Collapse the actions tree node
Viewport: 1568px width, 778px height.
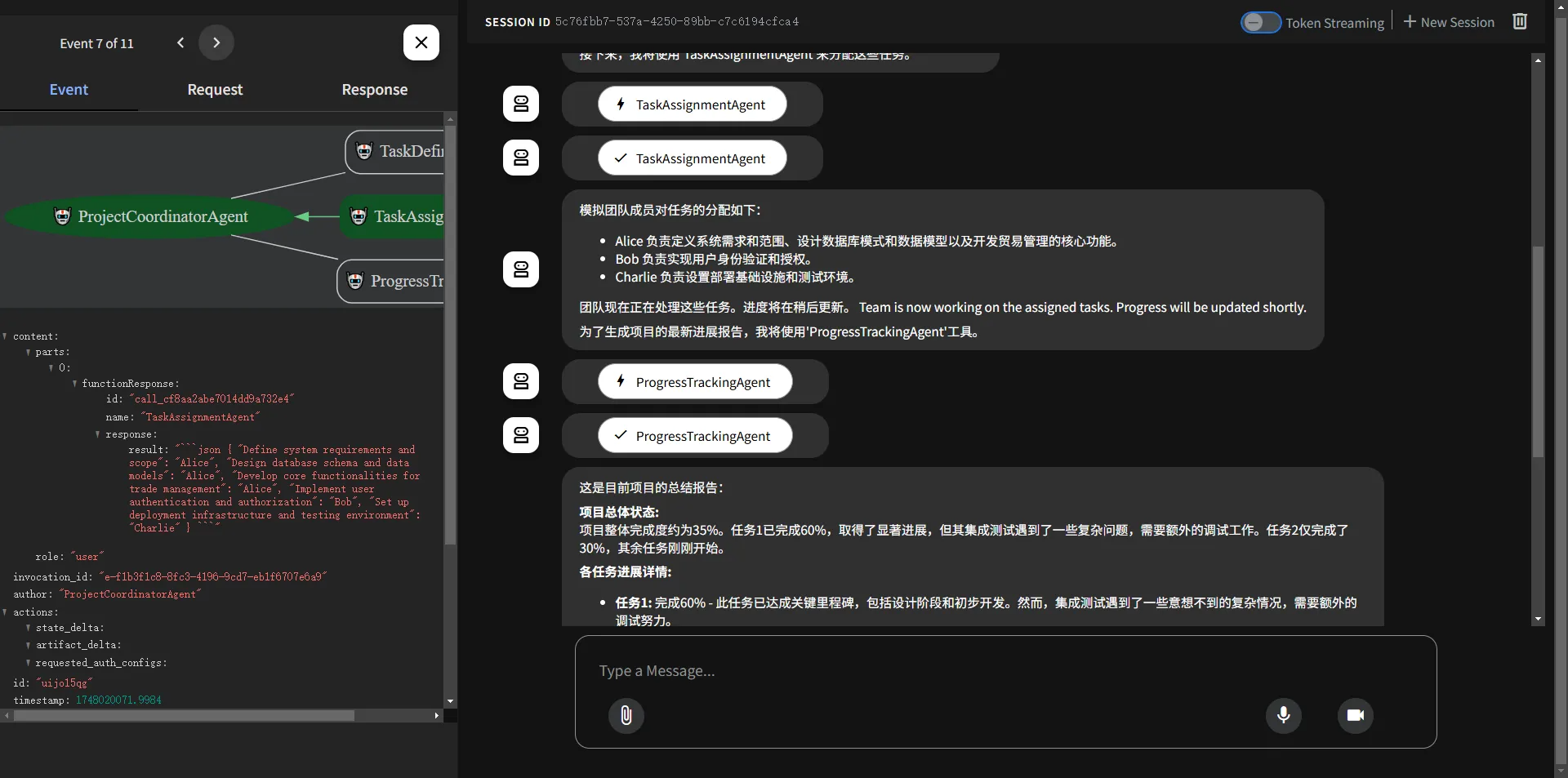5,612
